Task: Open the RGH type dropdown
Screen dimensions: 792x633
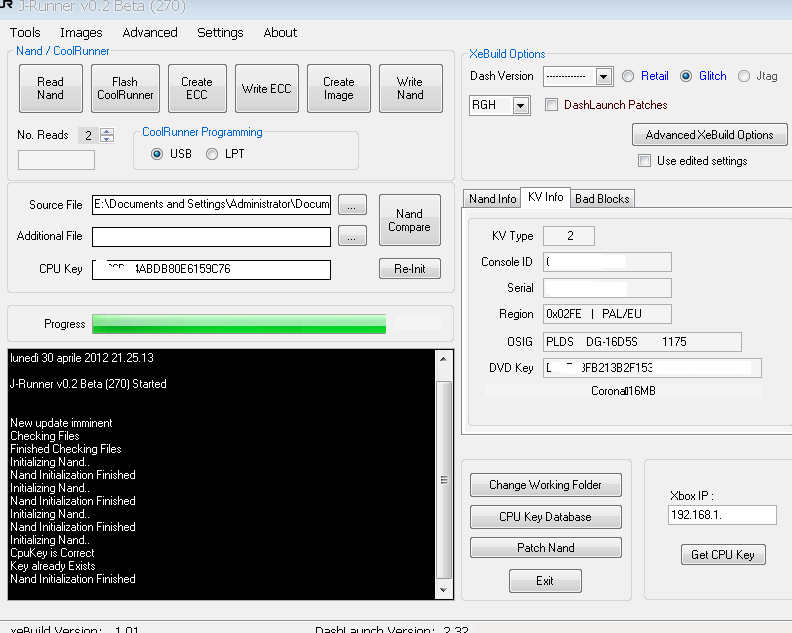Action: pyautogui.click(x=521, y=106)
